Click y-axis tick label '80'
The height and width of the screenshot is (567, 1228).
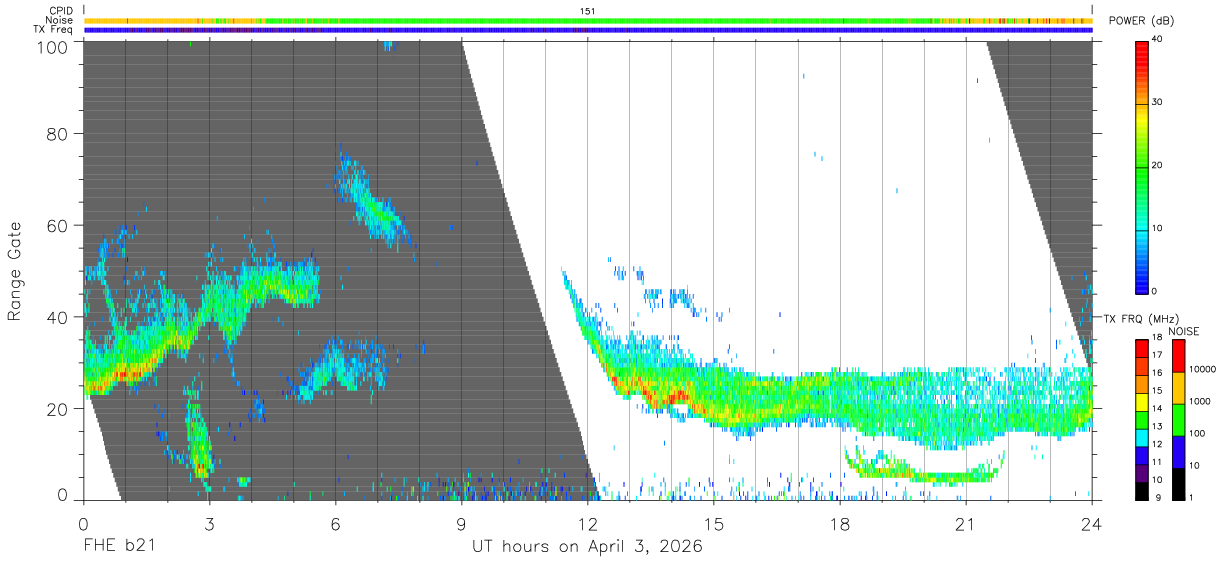coord(57,134)
